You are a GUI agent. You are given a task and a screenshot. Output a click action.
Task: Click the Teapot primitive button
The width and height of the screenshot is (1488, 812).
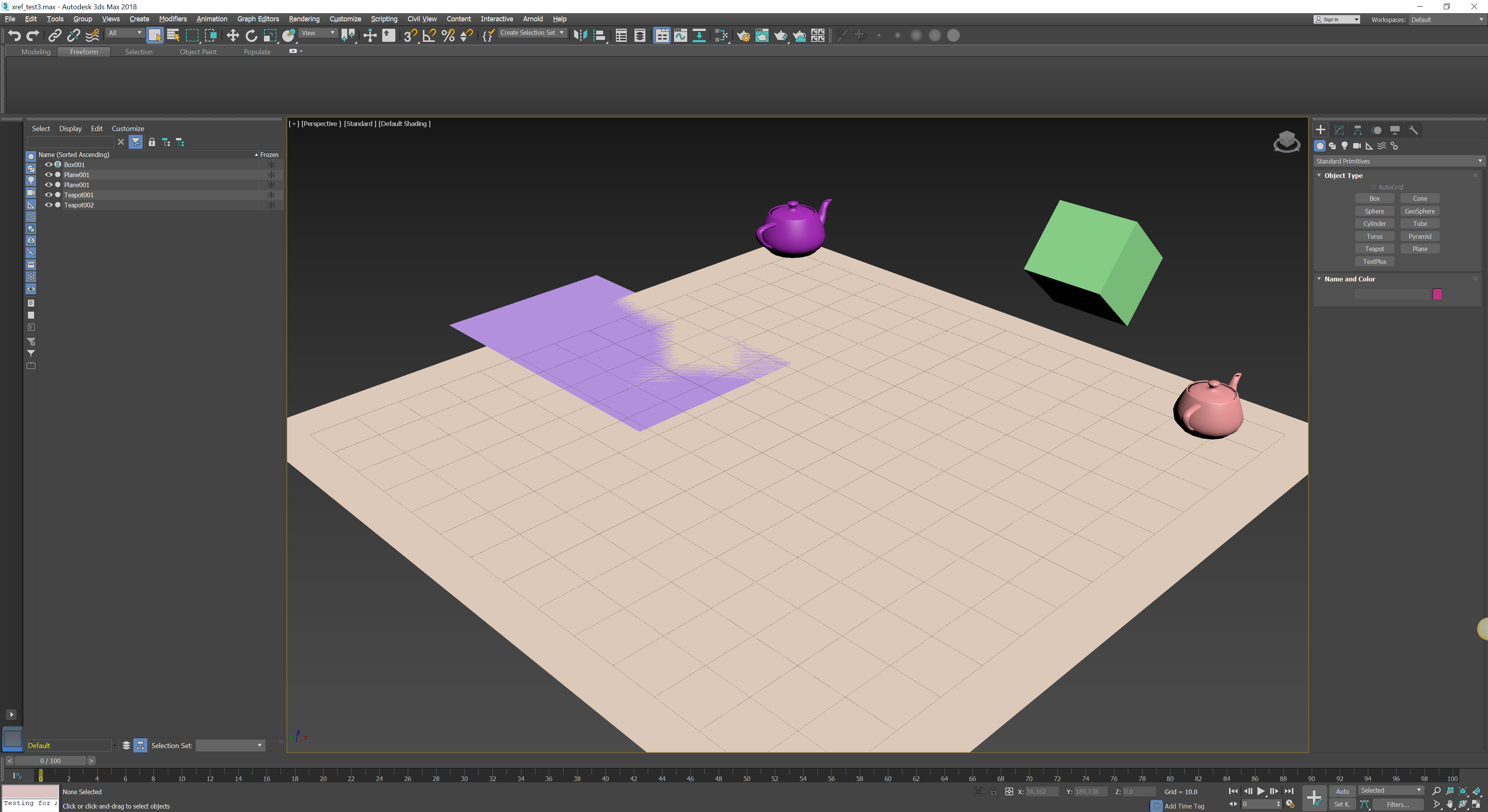click(x=1374, y=249)
